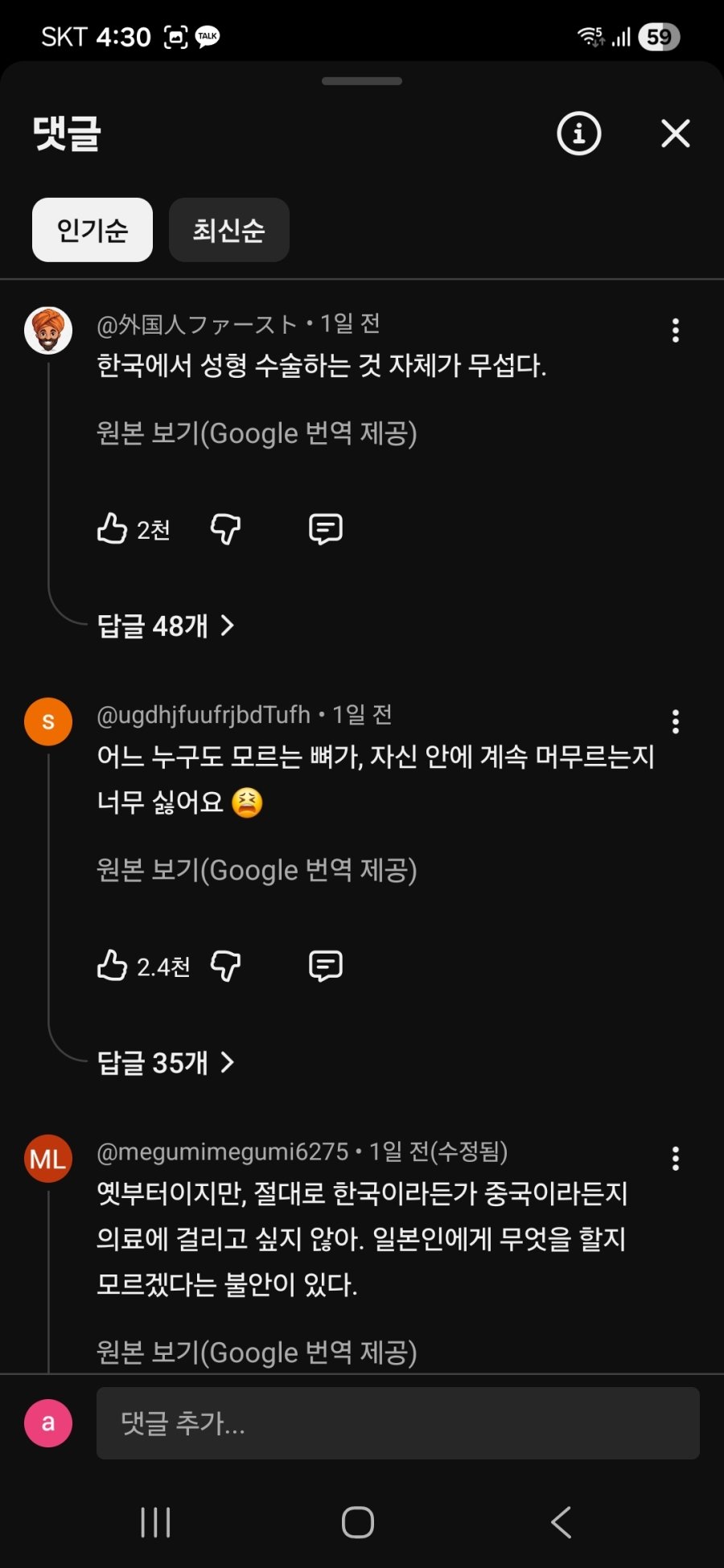Reply to the first comment via speech bubble icon
Viewport: 724px width, 1568px height.
click(326, 529)
